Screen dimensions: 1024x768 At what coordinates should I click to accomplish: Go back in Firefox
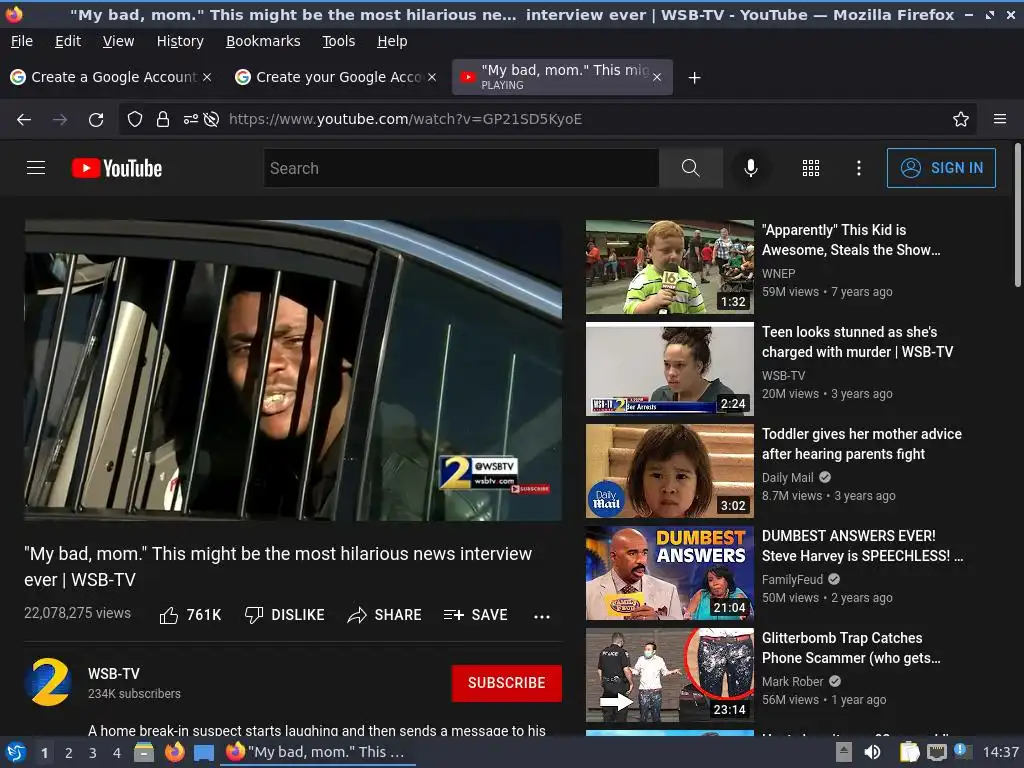coord(24,119)
